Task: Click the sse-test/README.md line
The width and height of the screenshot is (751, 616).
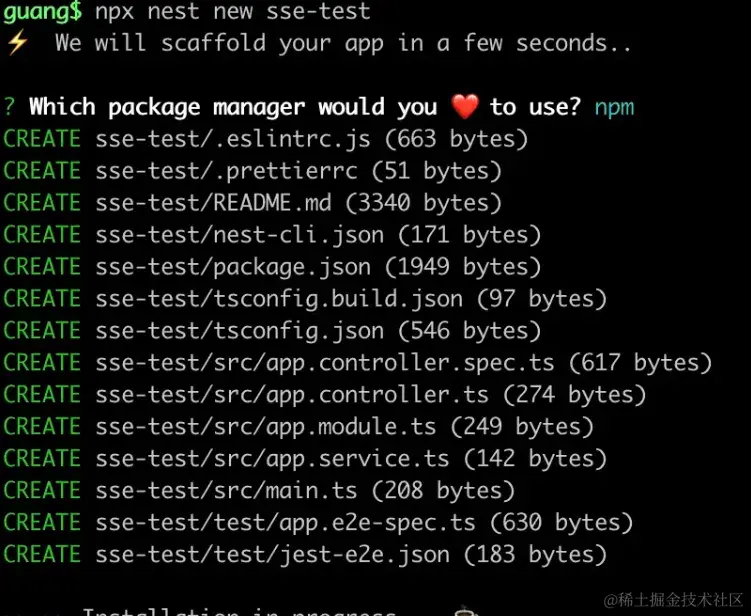Action: click(x=213, y=203)
